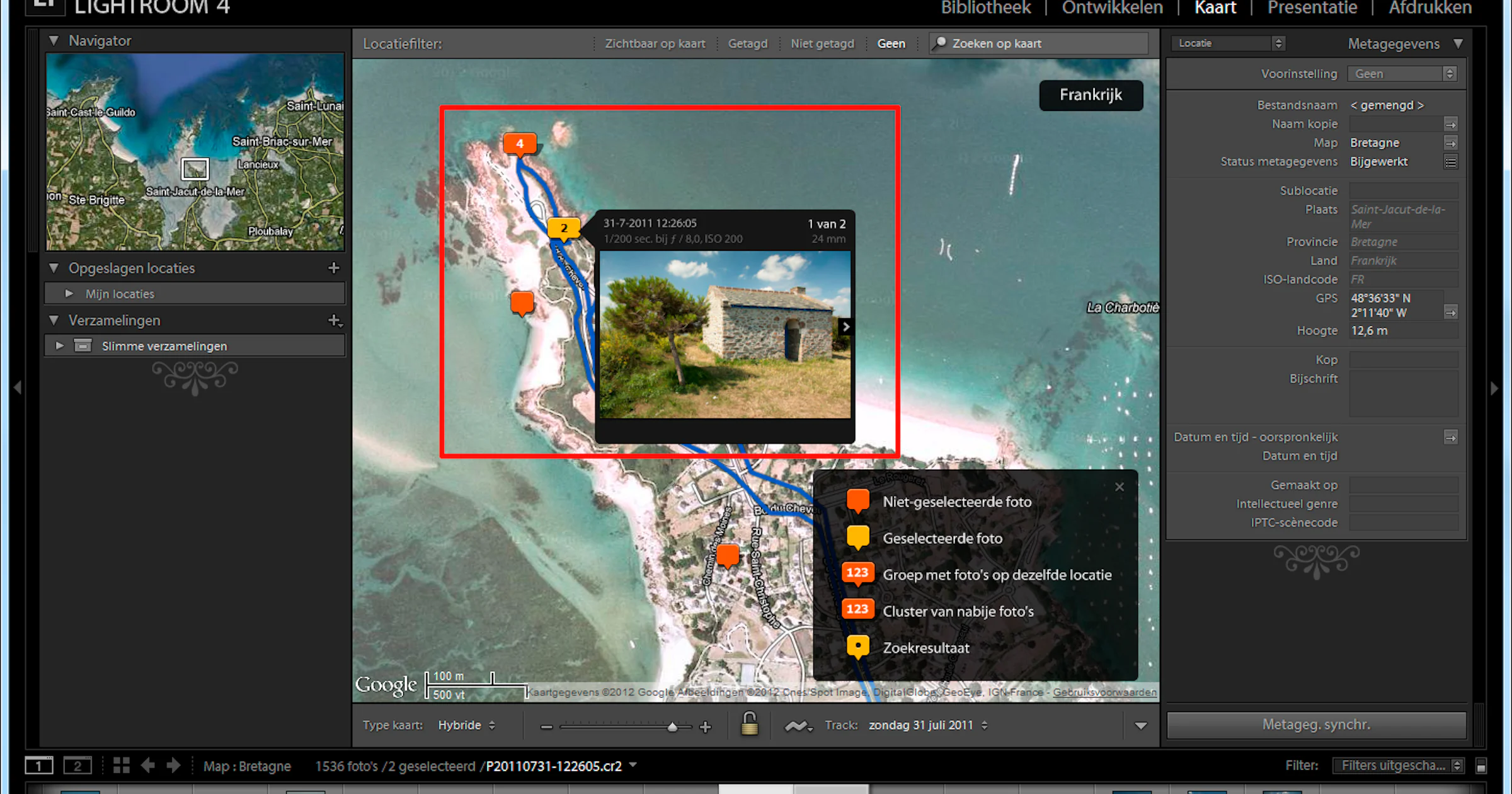The width and height of the screenshot is (1512, 794).
Task: Click the orange photo pin near Rue Saint-Christophe
Action: [728, 556]
